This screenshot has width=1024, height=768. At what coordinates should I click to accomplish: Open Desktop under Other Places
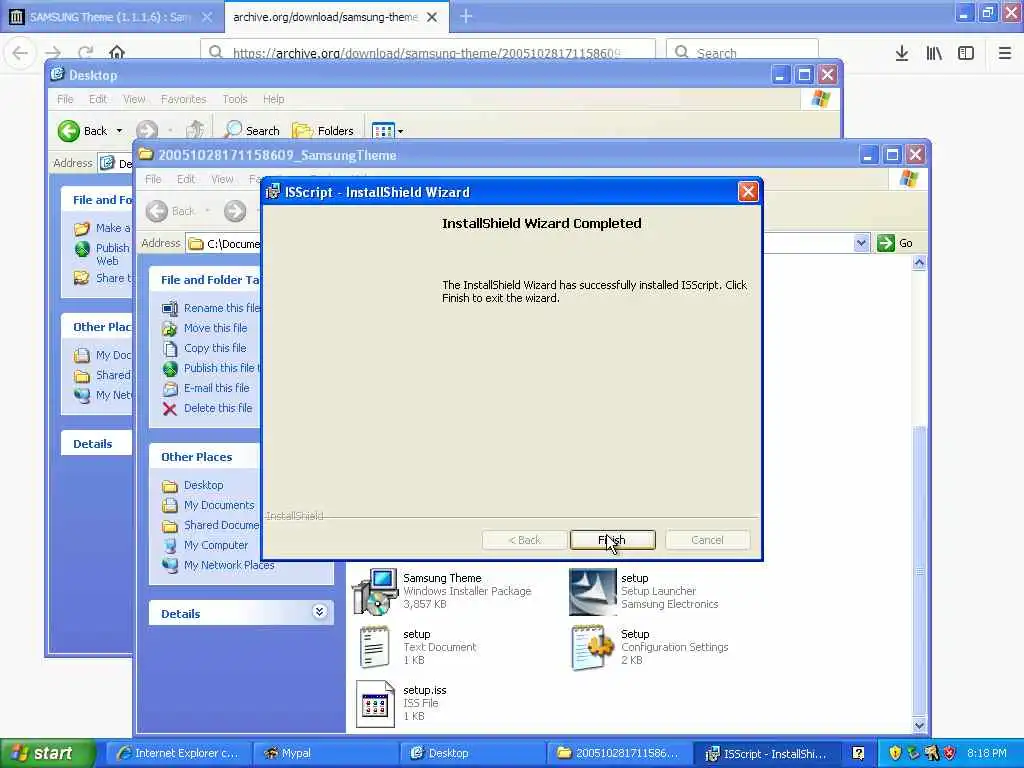click(203, 485)
